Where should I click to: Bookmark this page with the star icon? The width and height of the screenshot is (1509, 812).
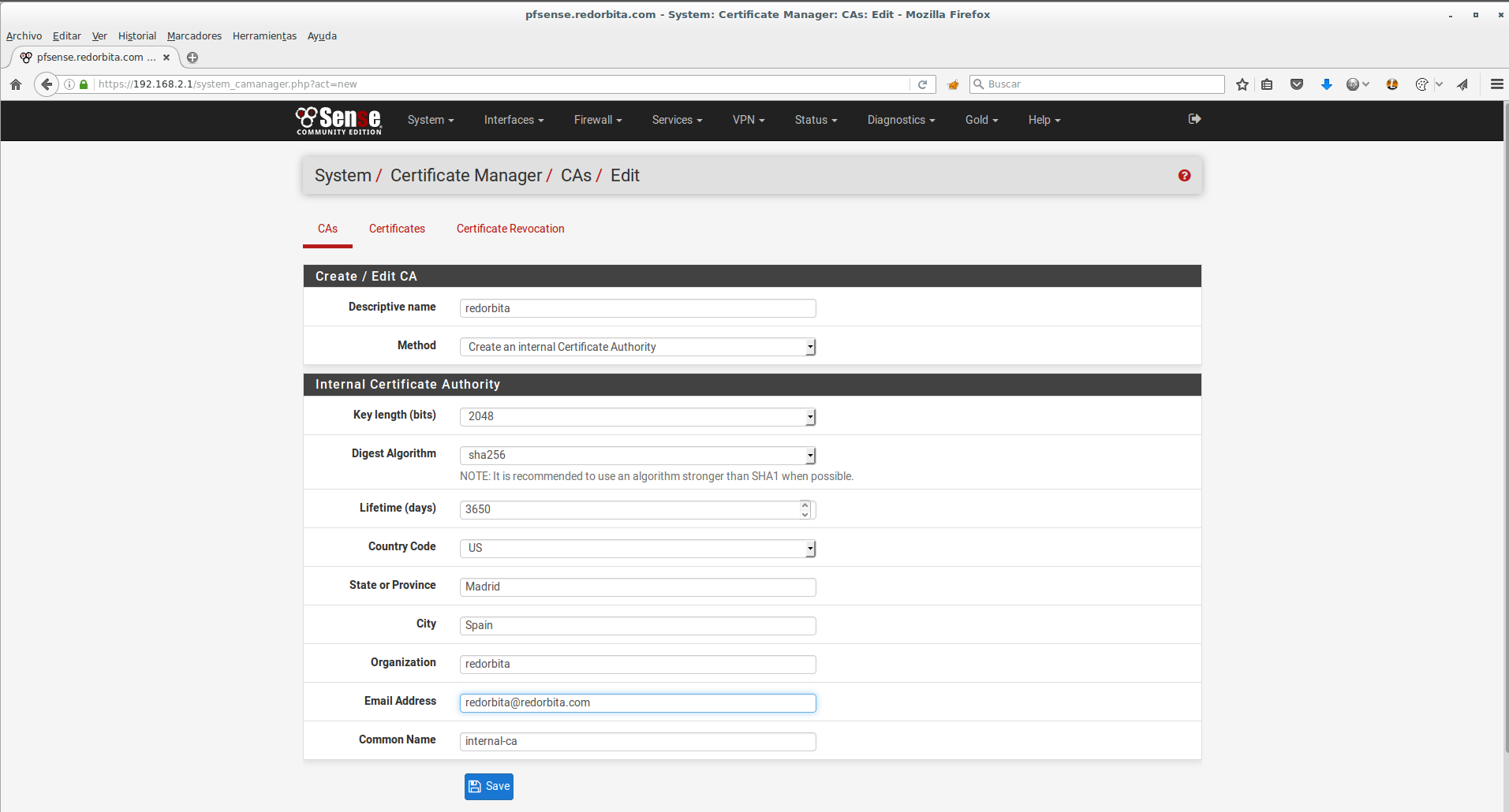click(1242, 84)
